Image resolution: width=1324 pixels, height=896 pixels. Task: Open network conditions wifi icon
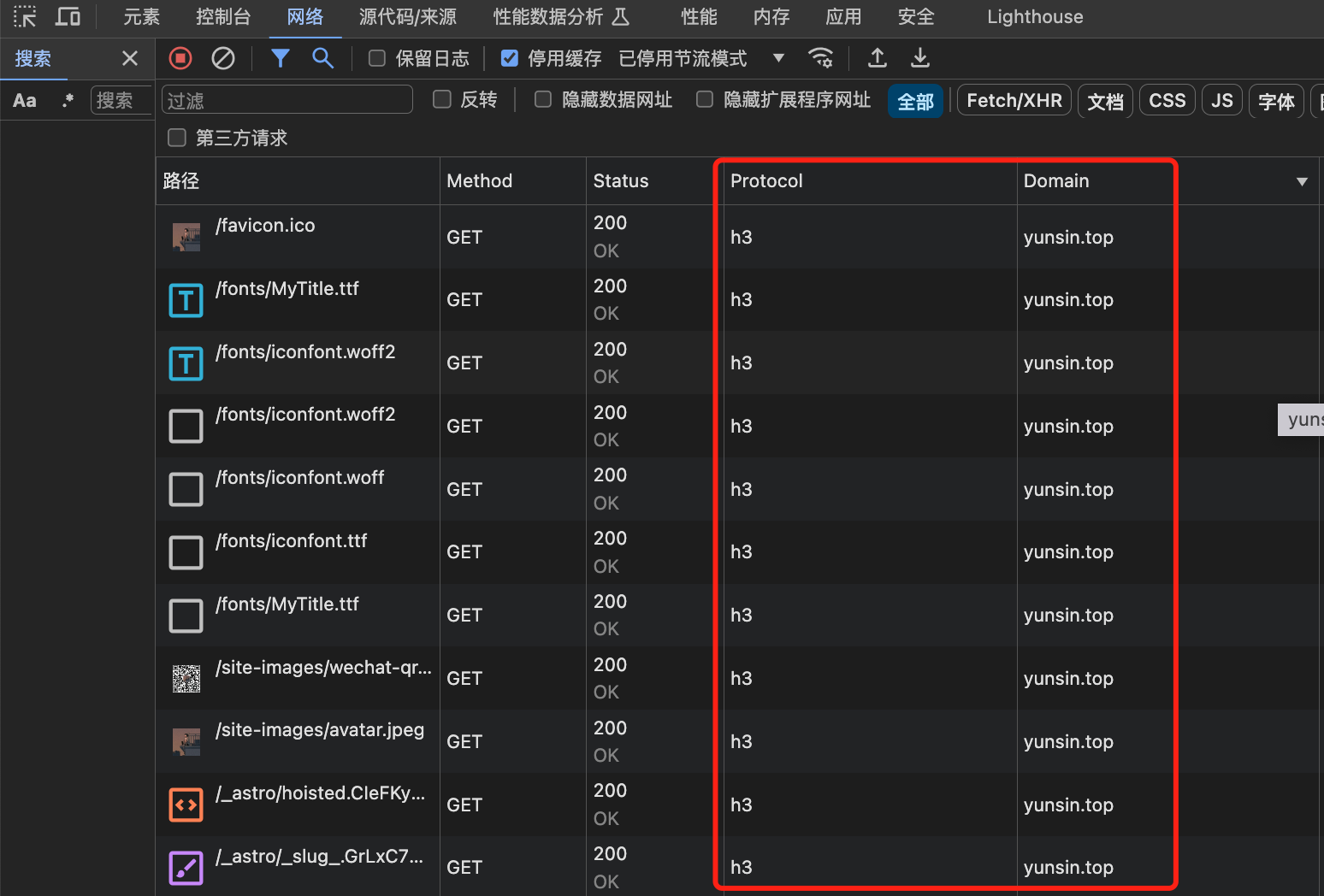pos(820,58)
